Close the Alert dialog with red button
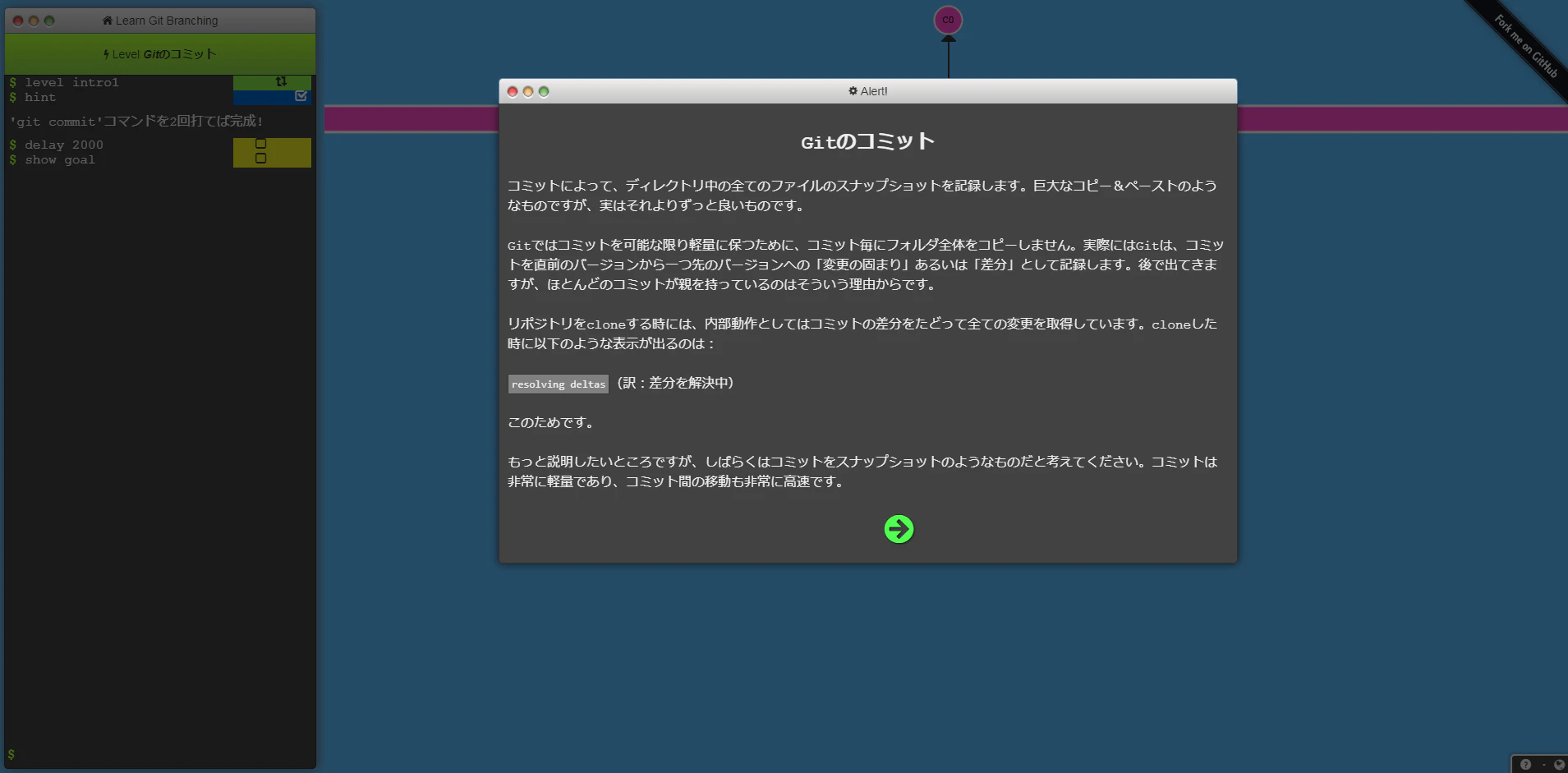Screen dimensions: 1568x773 pos(513,91)
